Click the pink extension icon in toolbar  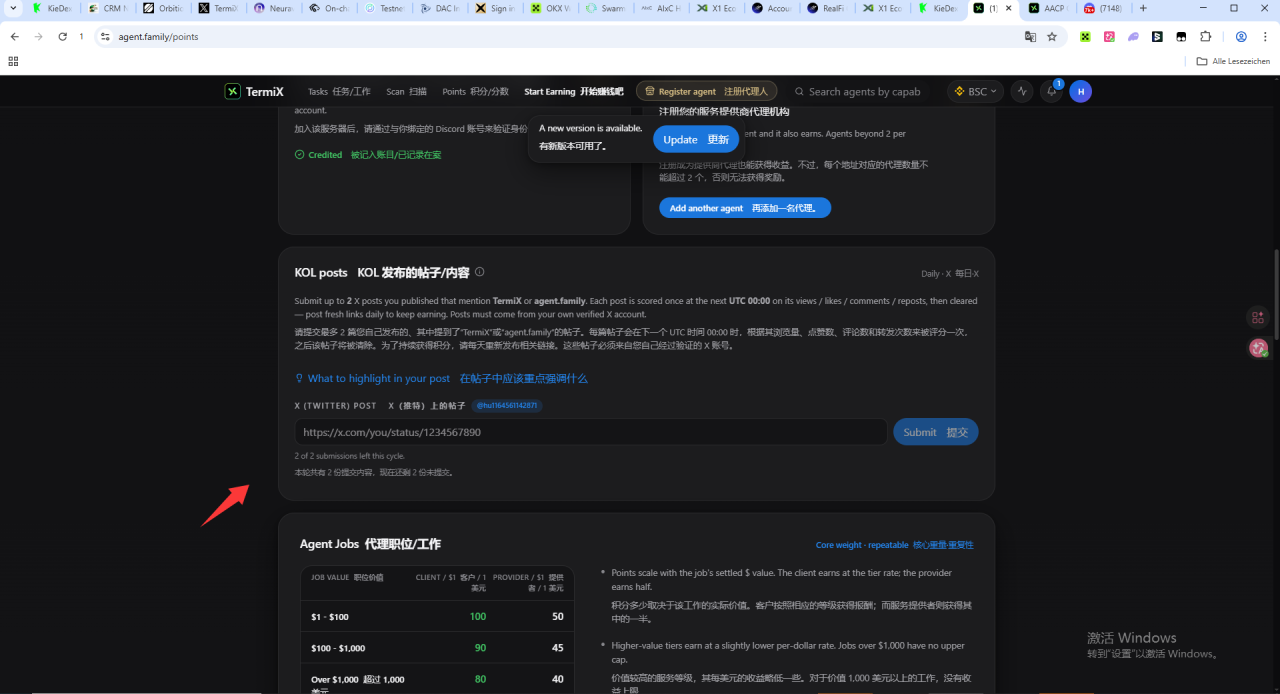coord(1109,37)
